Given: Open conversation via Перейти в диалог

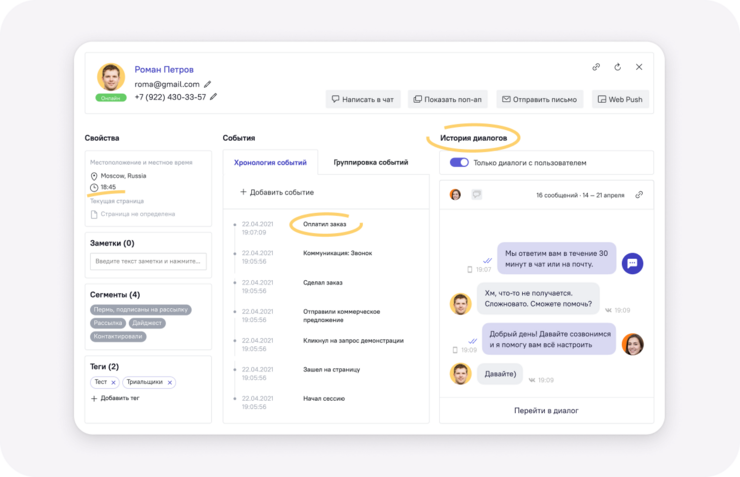Looking at the screenshot, I should (x=546, y=410).
